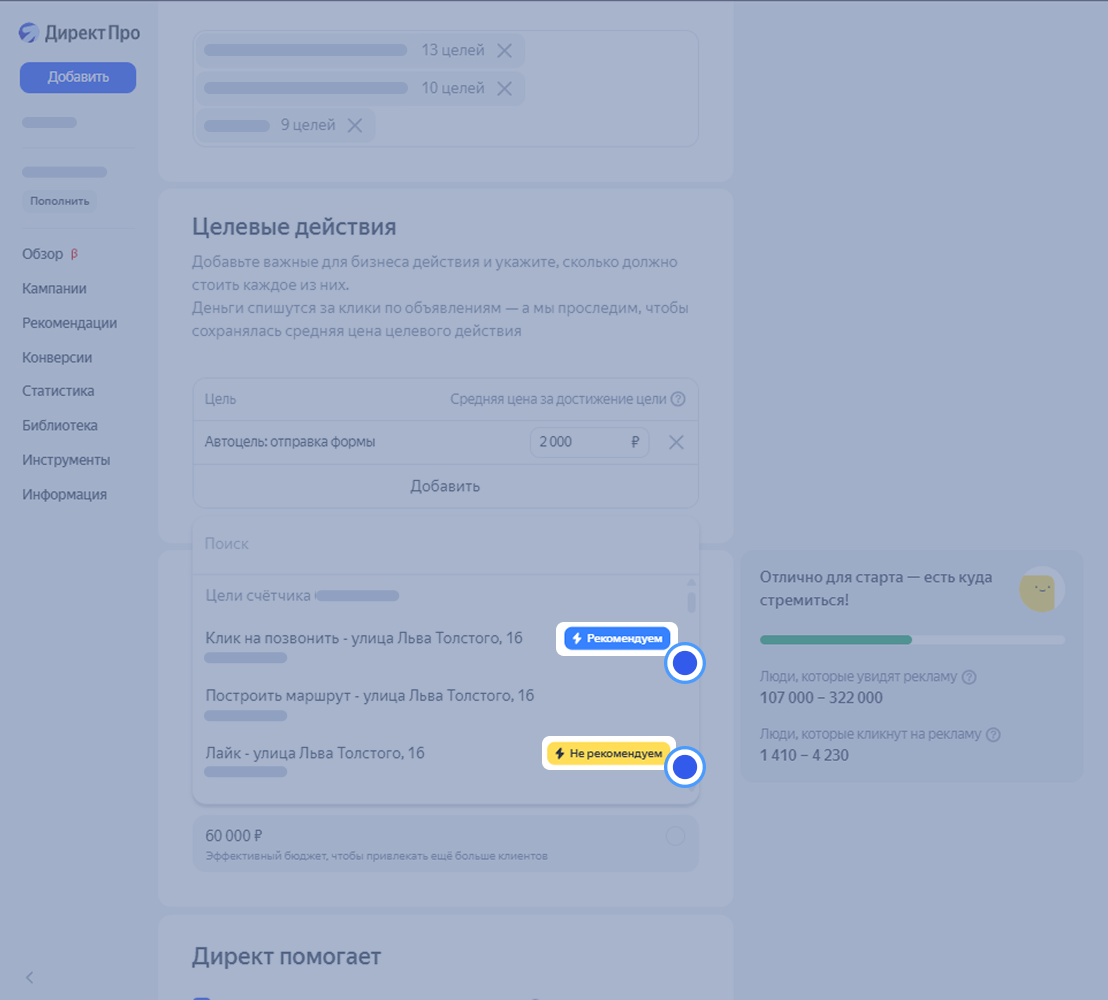1108x1000 pixels.
Task: Click the Не рекомендуем badge
Action: [x=609, y=754]
